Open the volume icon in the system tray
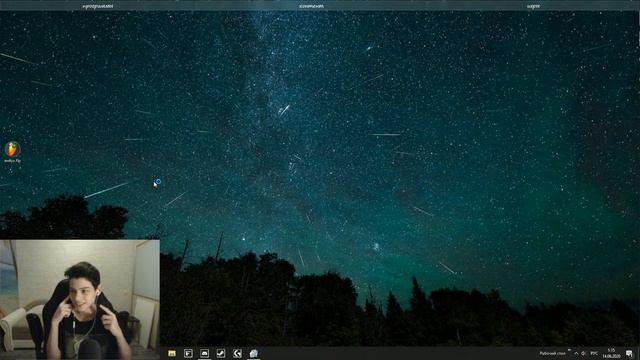 pos(583,353)
